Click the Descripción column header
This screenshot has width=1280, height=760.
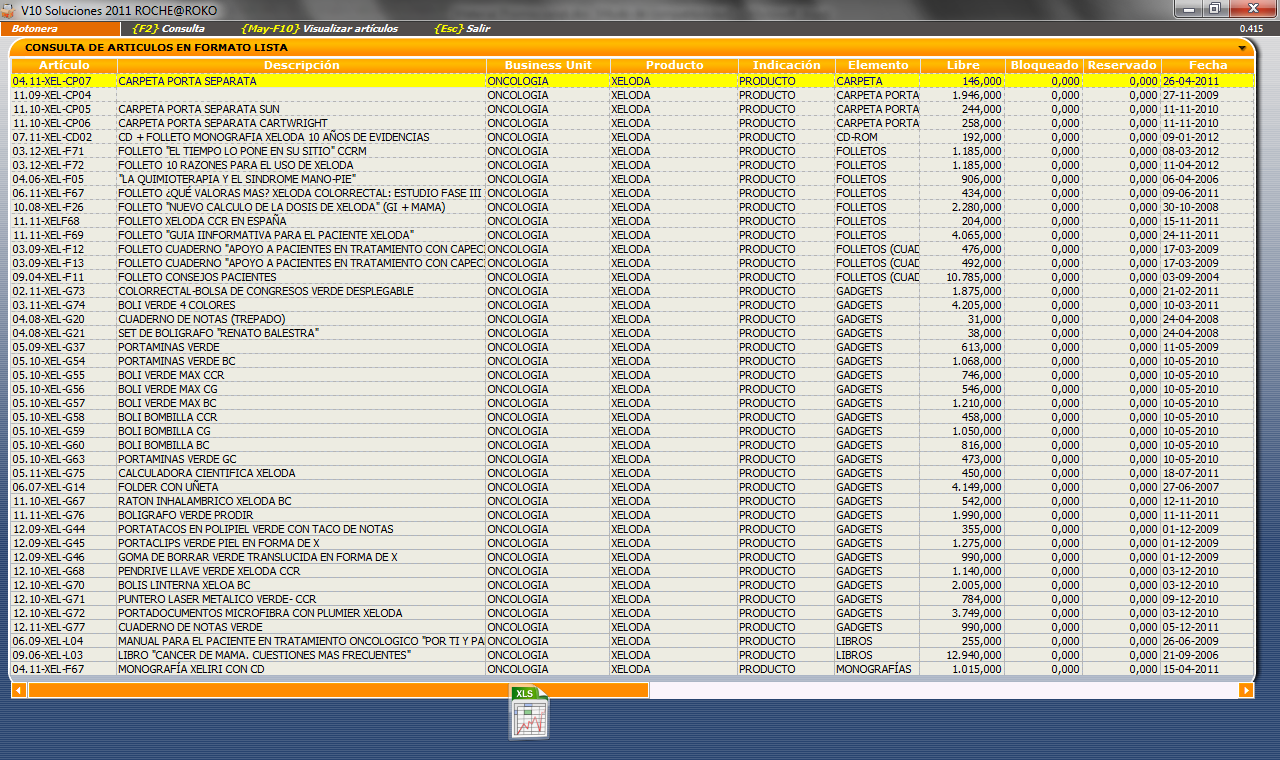(x=301, y=65)
